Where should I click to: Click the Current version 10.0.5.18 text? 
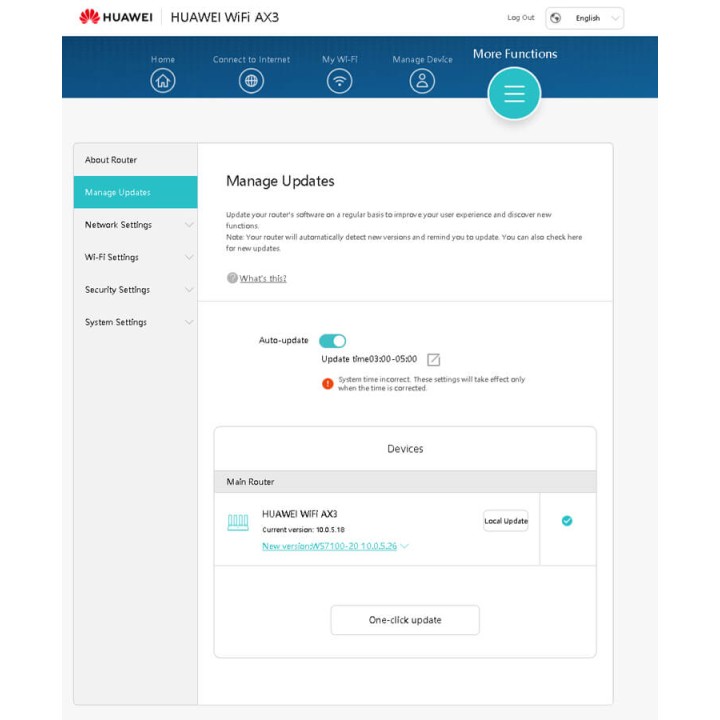303,529
